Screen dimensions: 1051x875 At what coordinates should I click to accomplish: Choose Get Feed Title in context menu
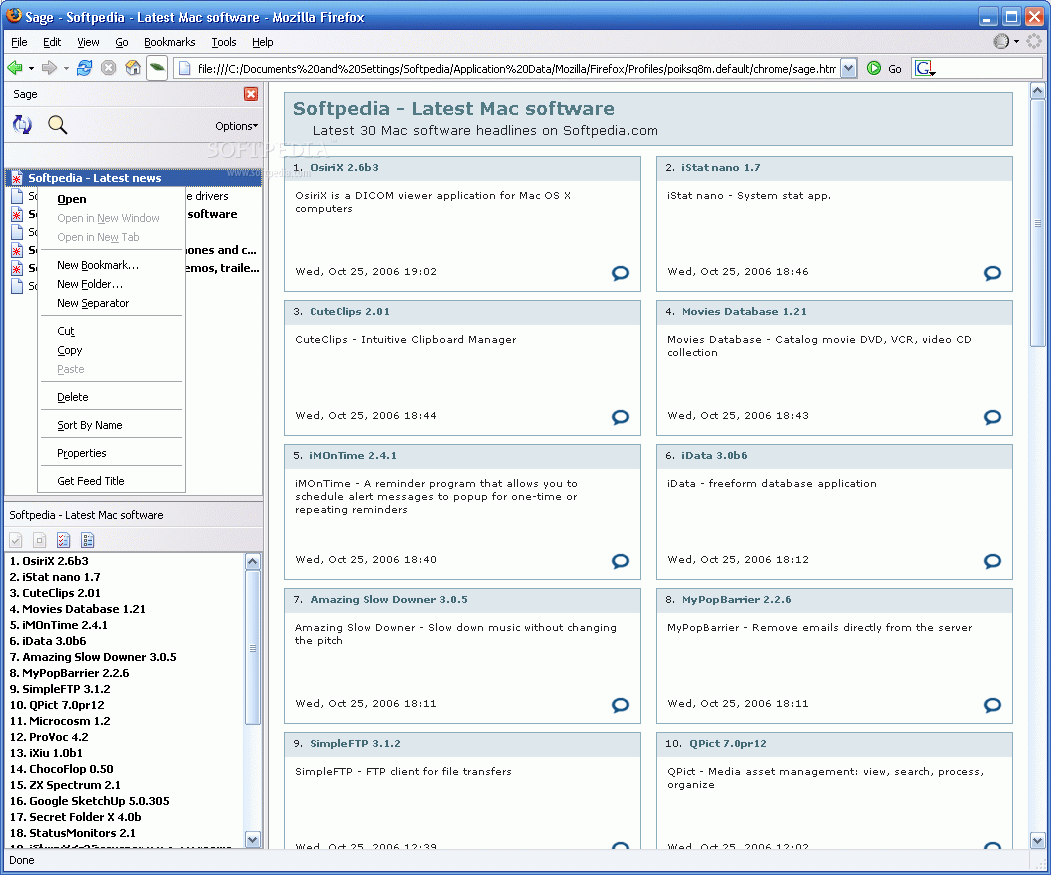tap(111, 481)
